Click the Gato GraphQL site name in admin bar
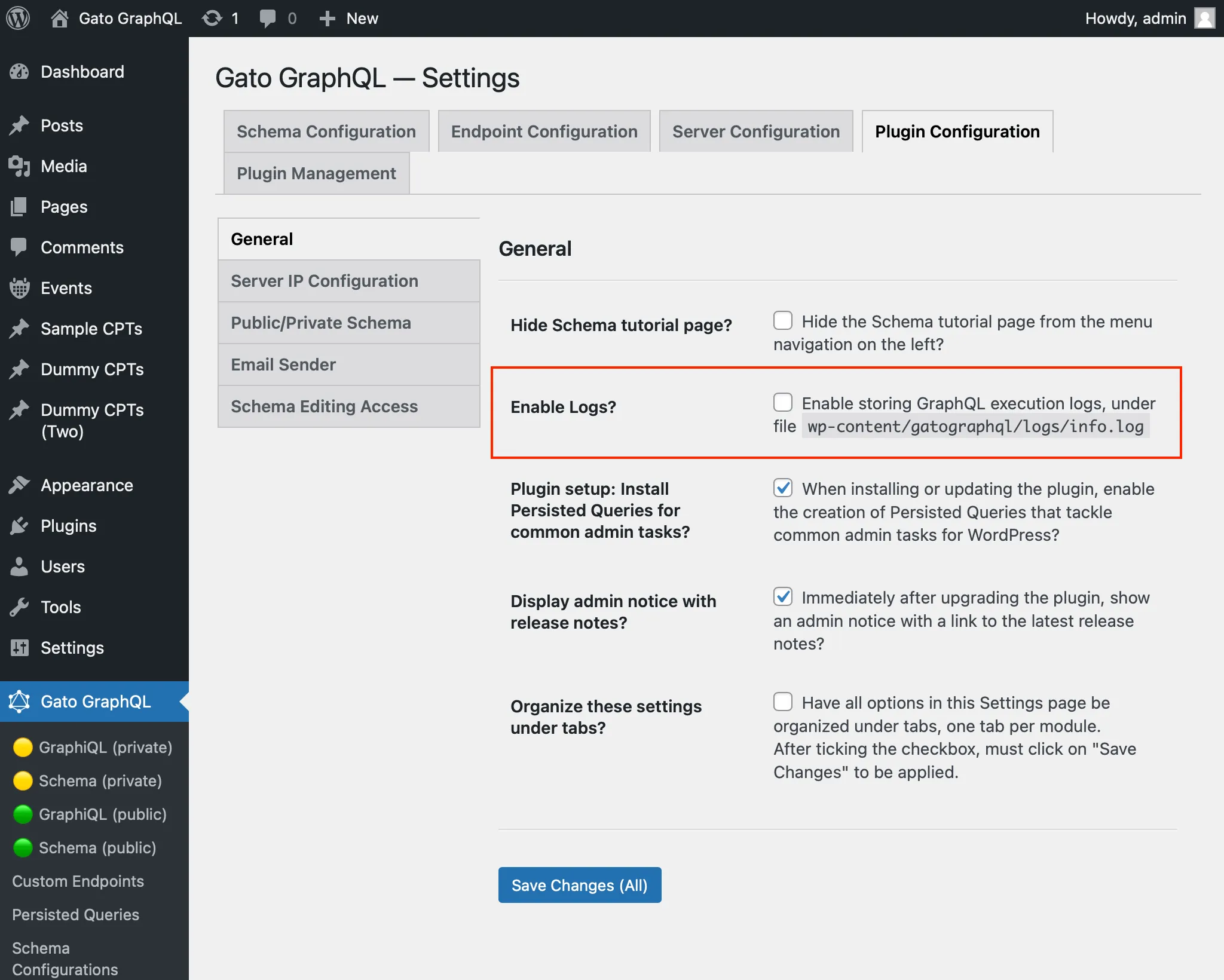The image size is (1224, 980). pos(130,19)
